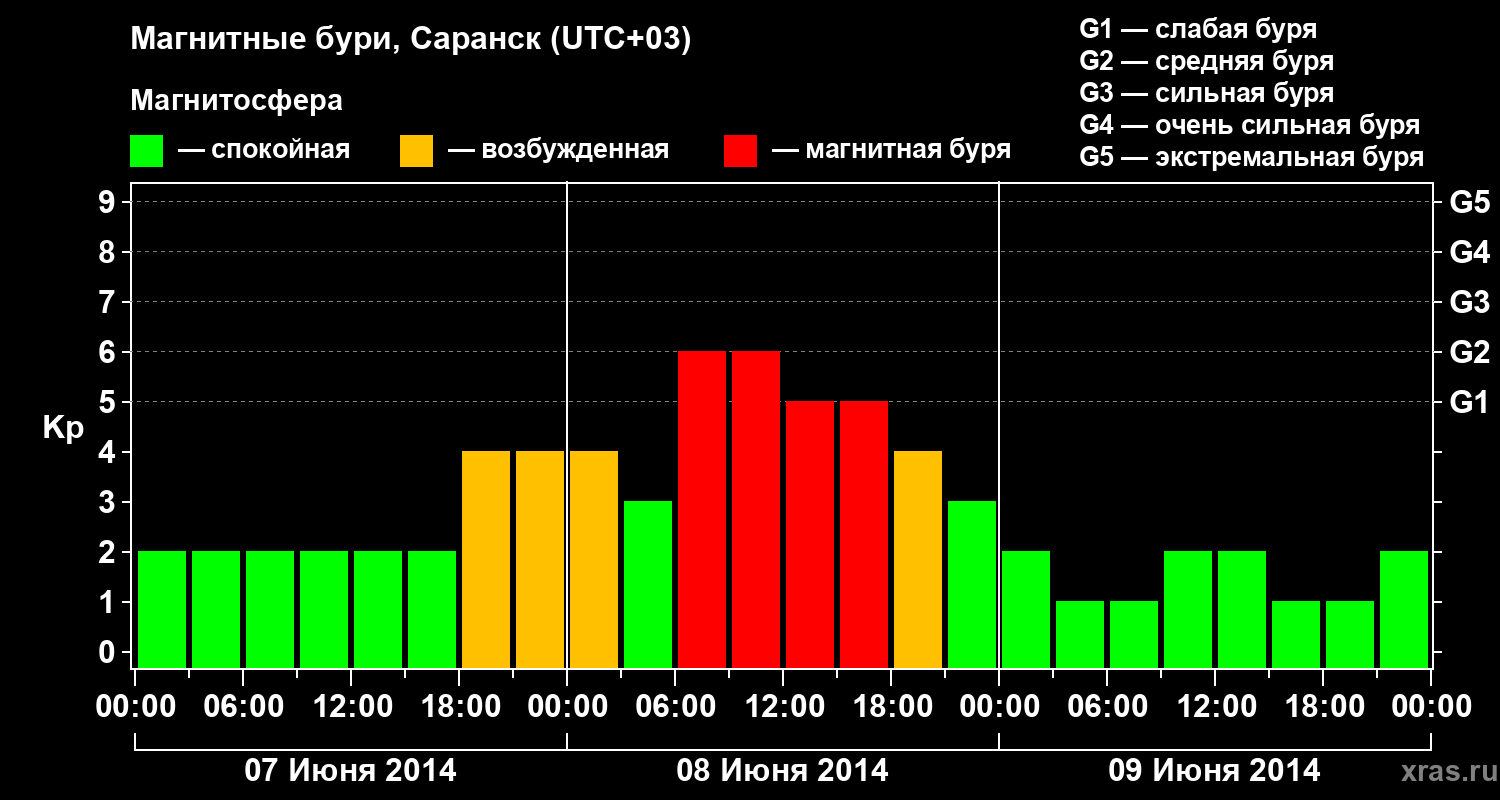
Task: Click the 'G5 — экстремальная буря' legend line
Action: coord(1252,157)
